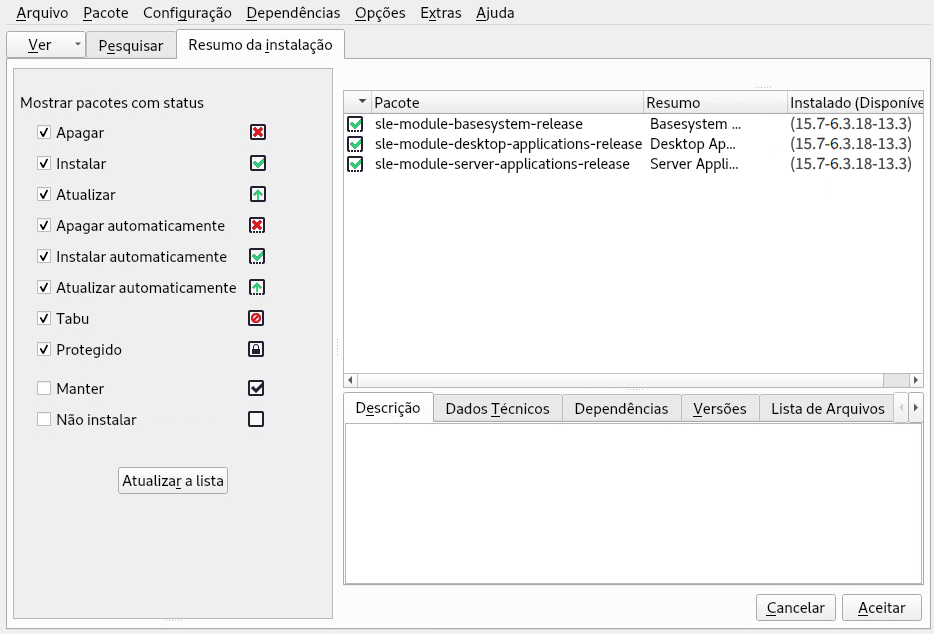Click the Pacote column header
This screenshot has height=634, width=934.
click(x=505, y=102)
